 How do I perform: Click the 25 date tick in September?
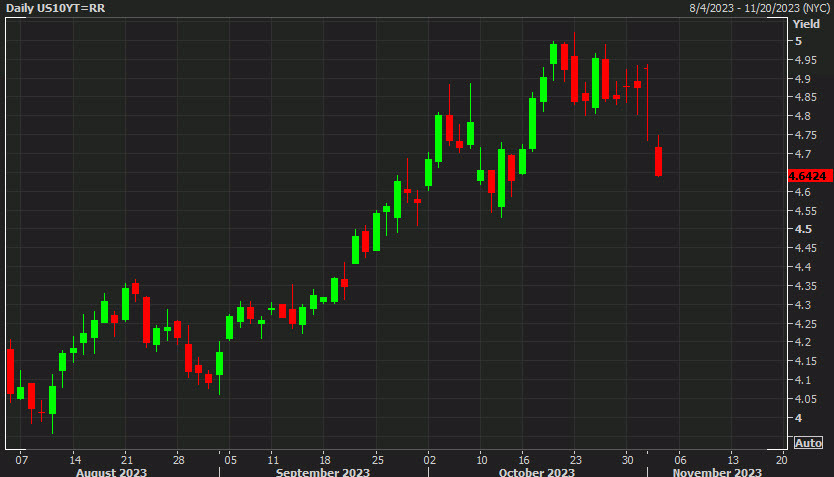[x=377, y=460]
